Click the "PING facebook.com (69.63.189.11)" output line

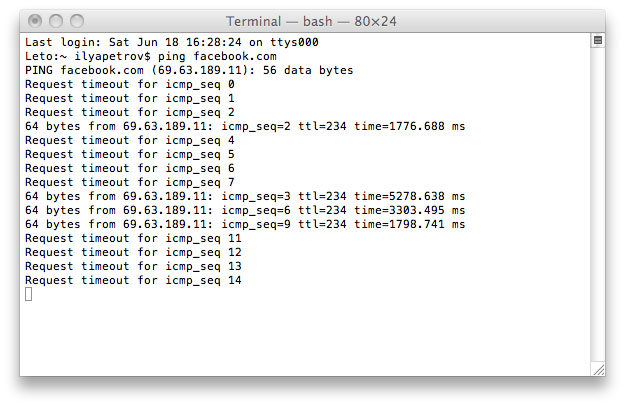click(188, 71)
